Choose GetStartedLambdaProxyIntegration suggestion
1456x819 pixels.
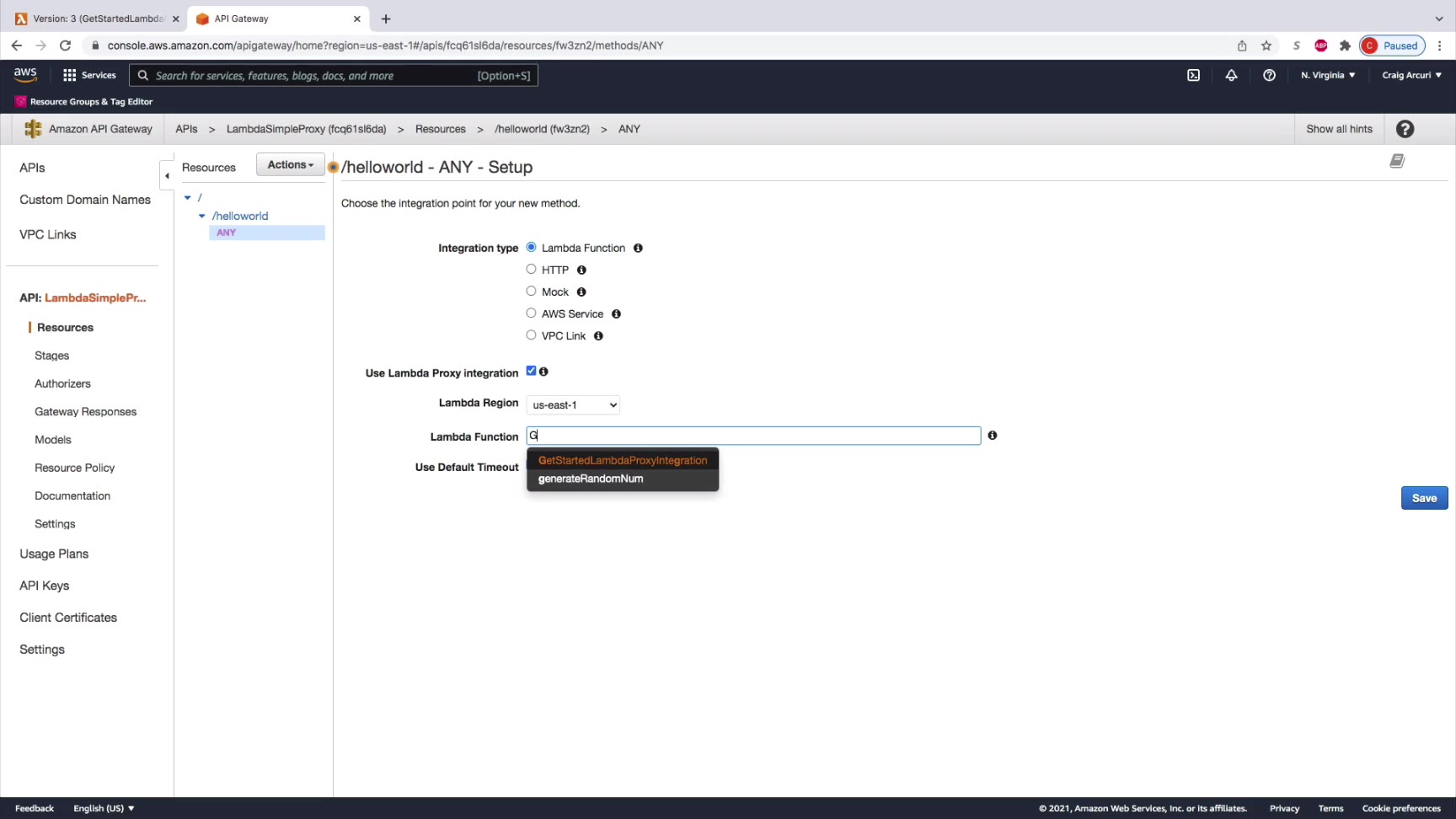point(623,460)
